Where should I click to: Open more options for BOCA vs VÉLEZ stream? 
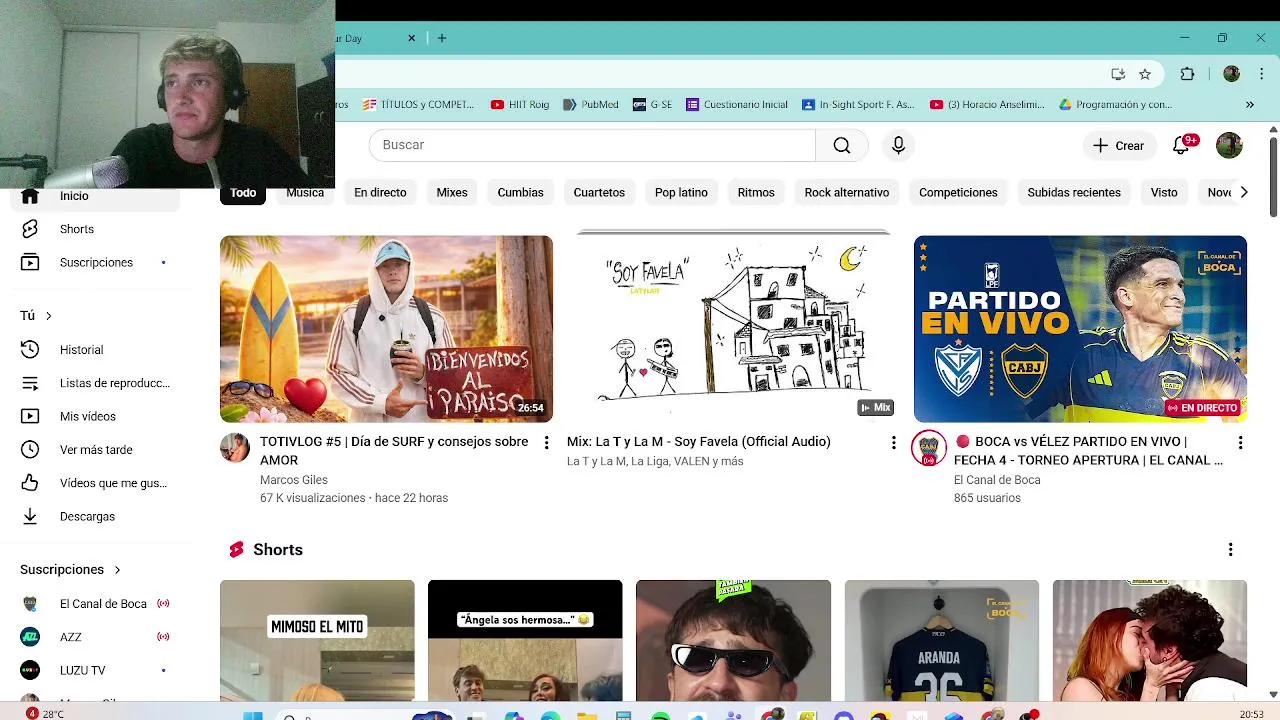click(1240, 442)
